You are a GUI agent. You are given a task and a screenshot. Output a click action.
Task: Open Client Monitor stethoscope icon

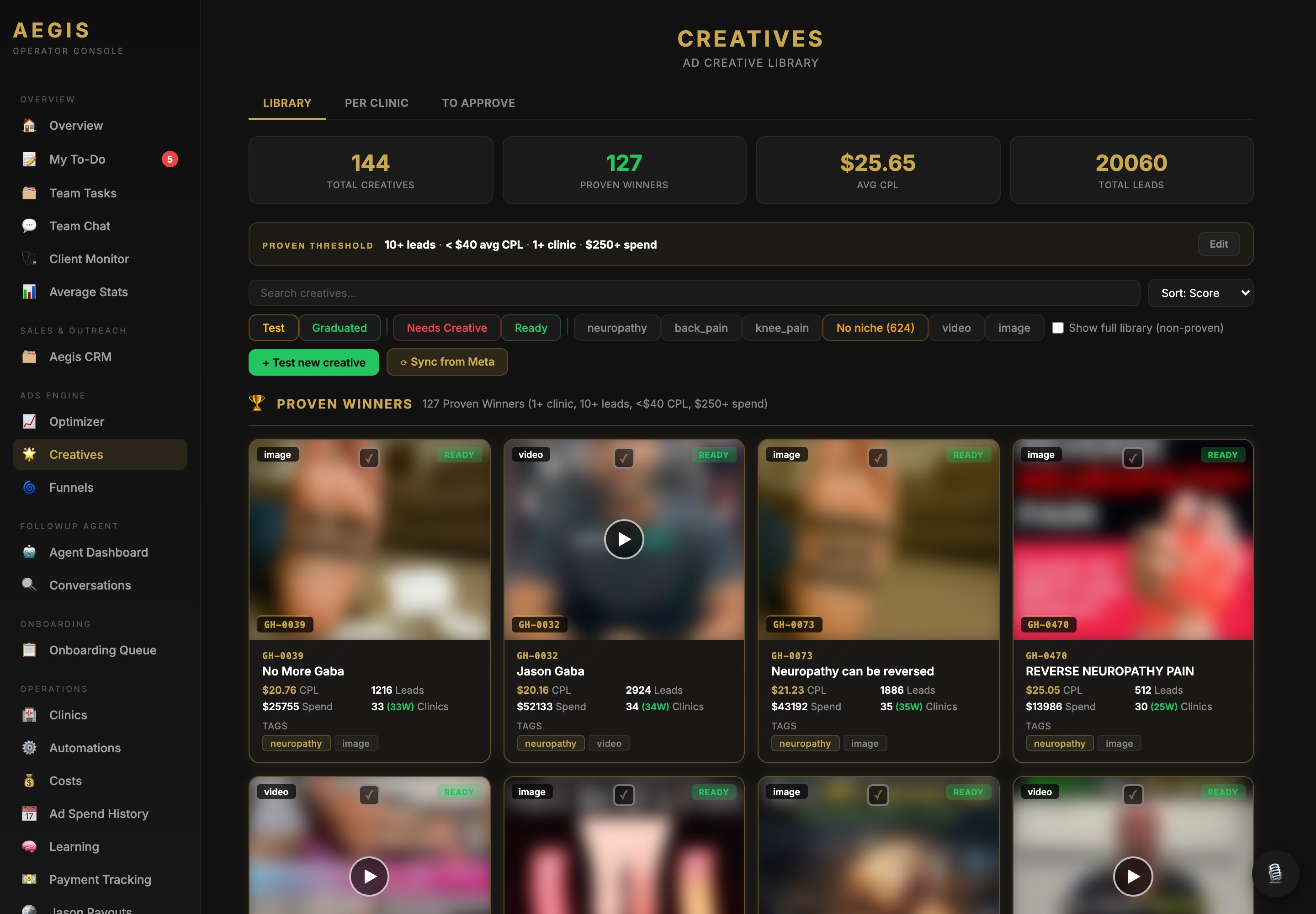pos(29,259)
